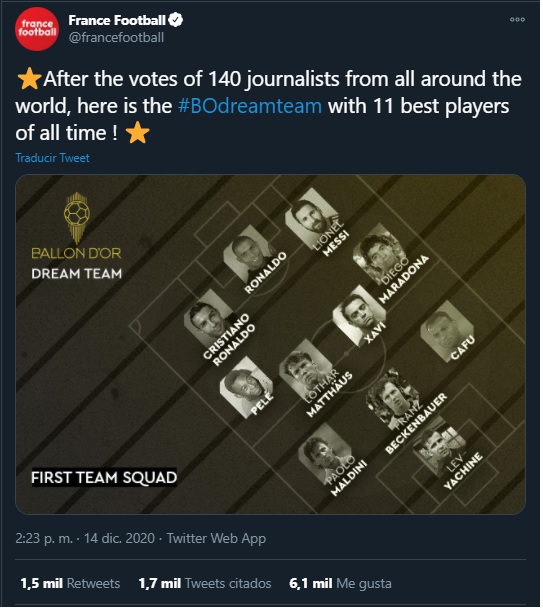This screenshot has width=543, height=608.
Task: Open the Ballon d'Or trophy logo in image
Action: 77,217
